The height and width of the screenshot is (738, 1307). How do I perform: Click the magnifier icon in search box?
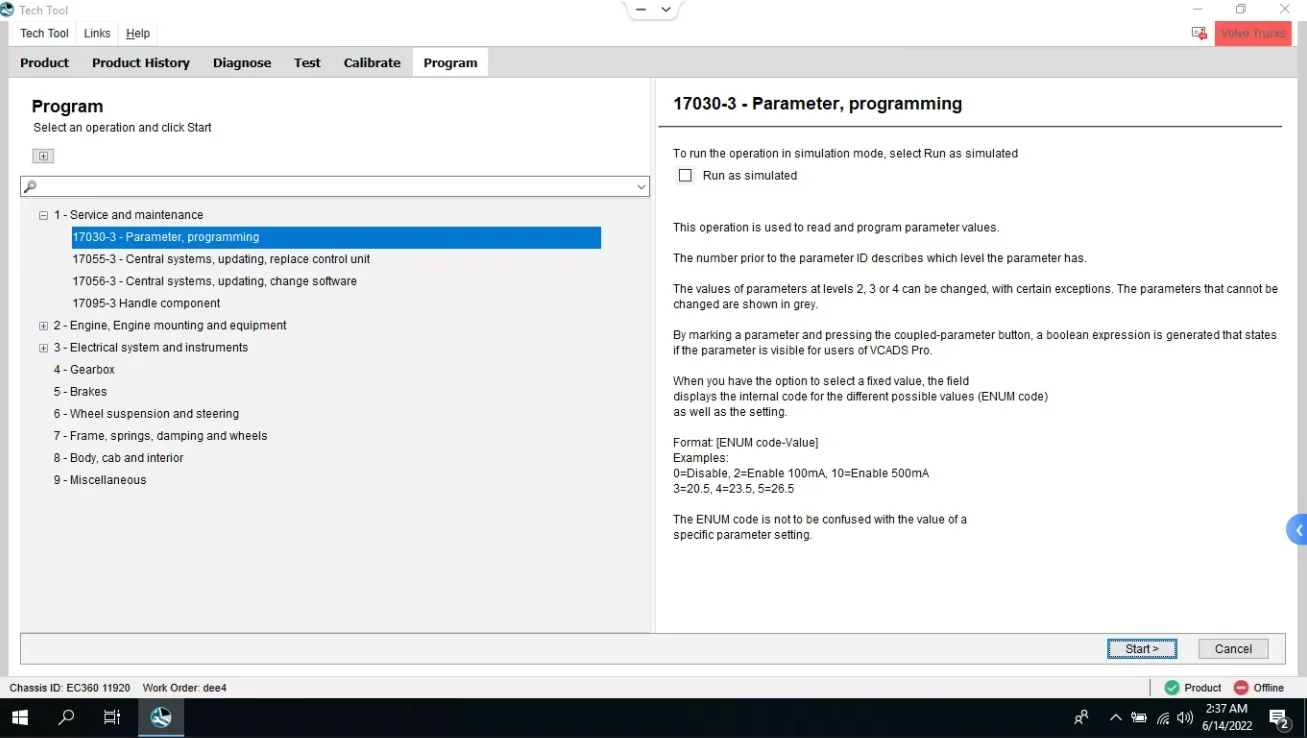click(30, 187)
